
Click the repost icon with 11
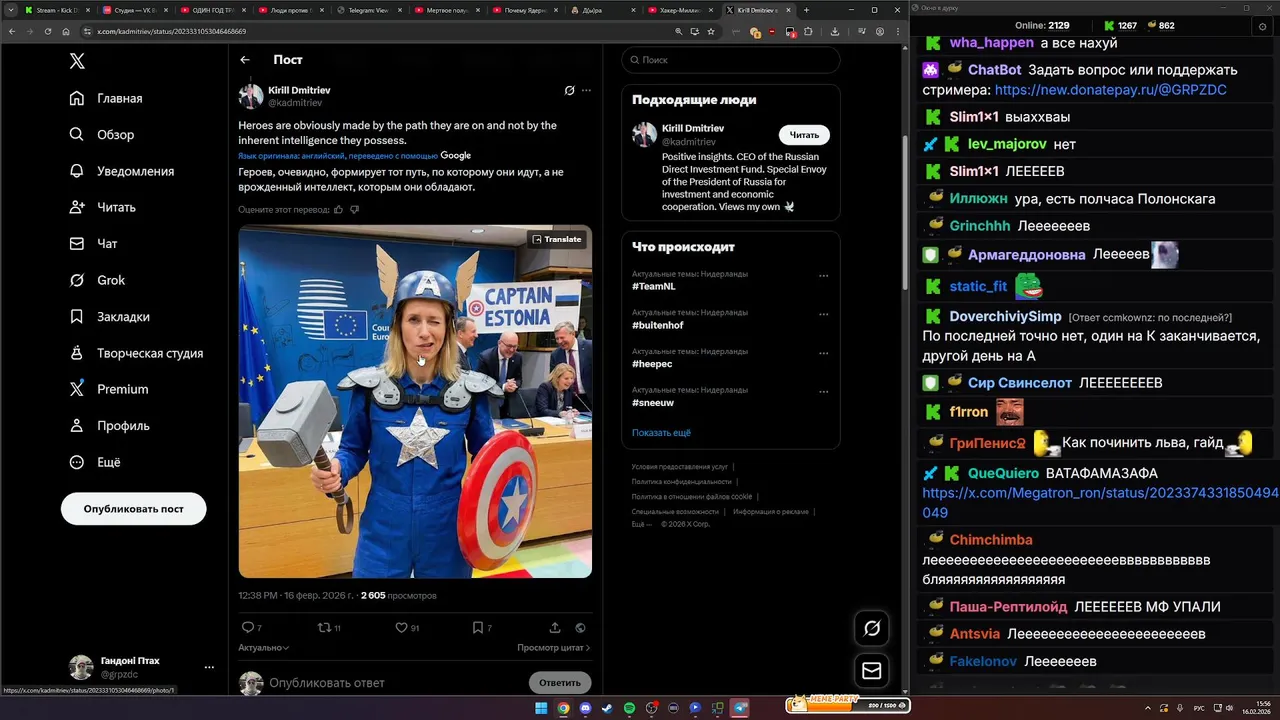coord(323,628)
